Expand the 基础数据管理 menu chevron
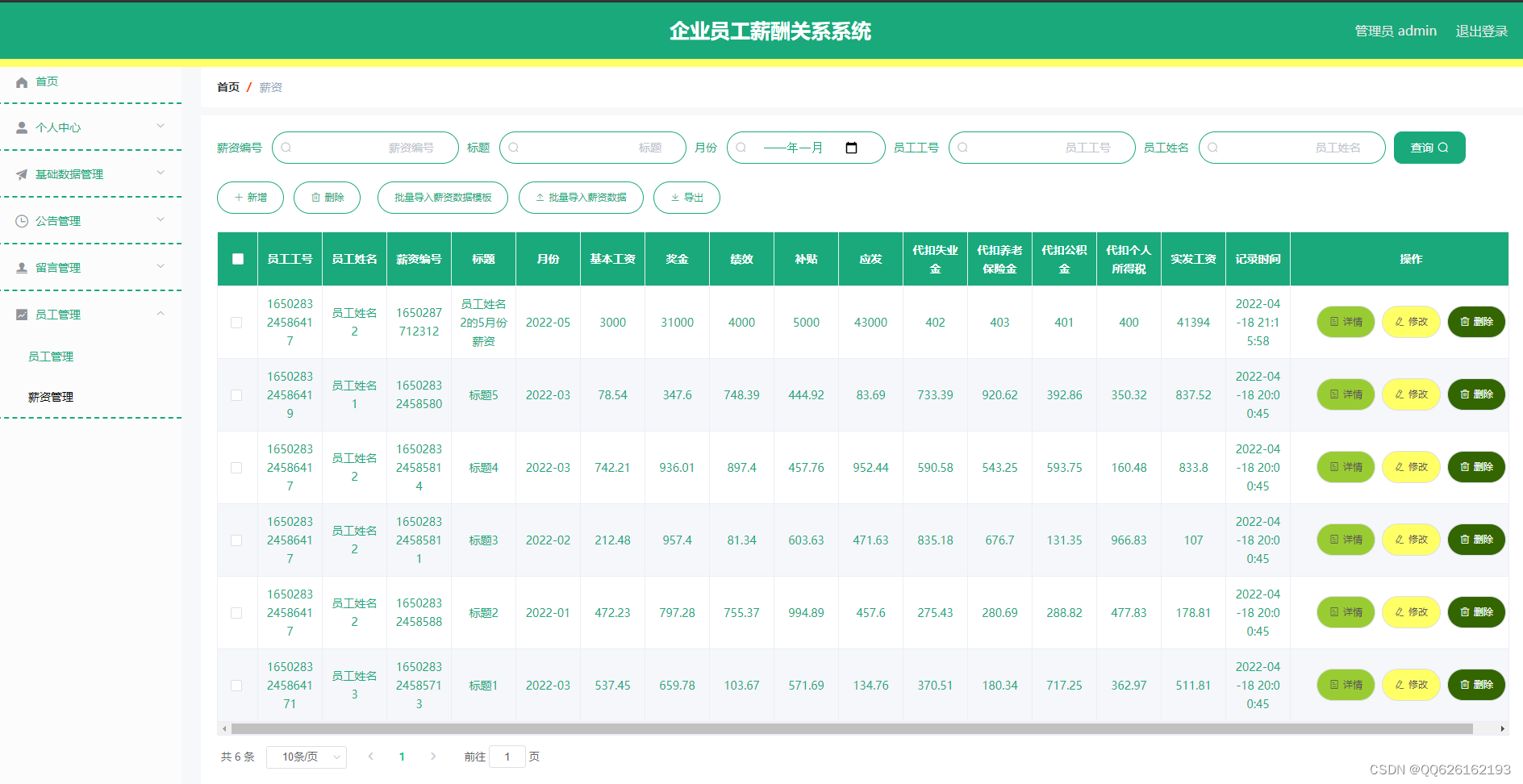Screen dimensions: 1523x784 coord(161,173)
